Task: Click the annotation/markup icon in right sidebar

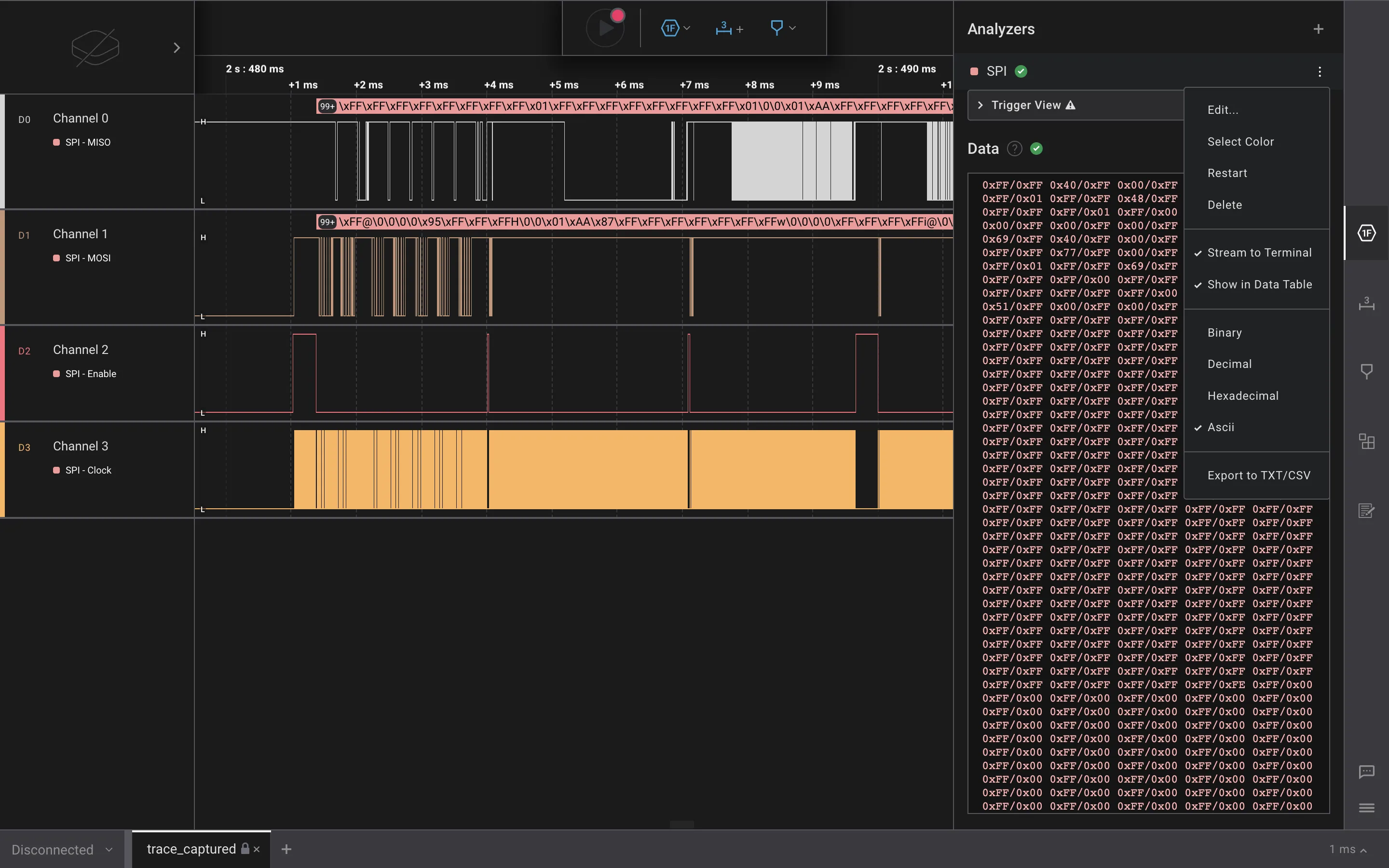Action: click(x=1366, y=511)
